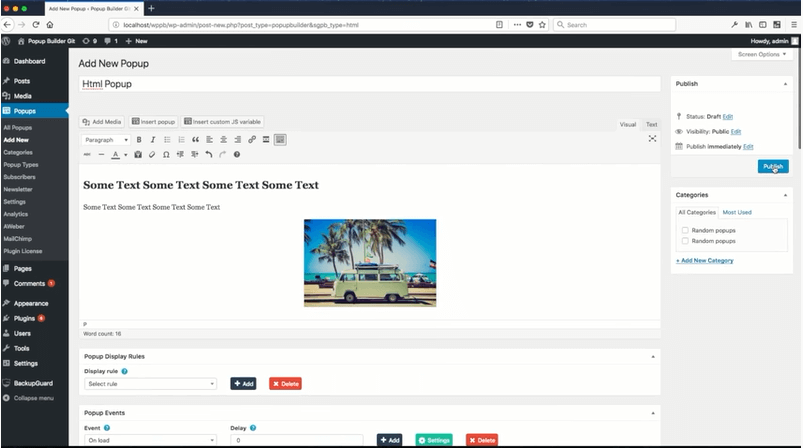Open the Select rule dropdown
Screen dimensions: 803x448
[x=151, y=384]
